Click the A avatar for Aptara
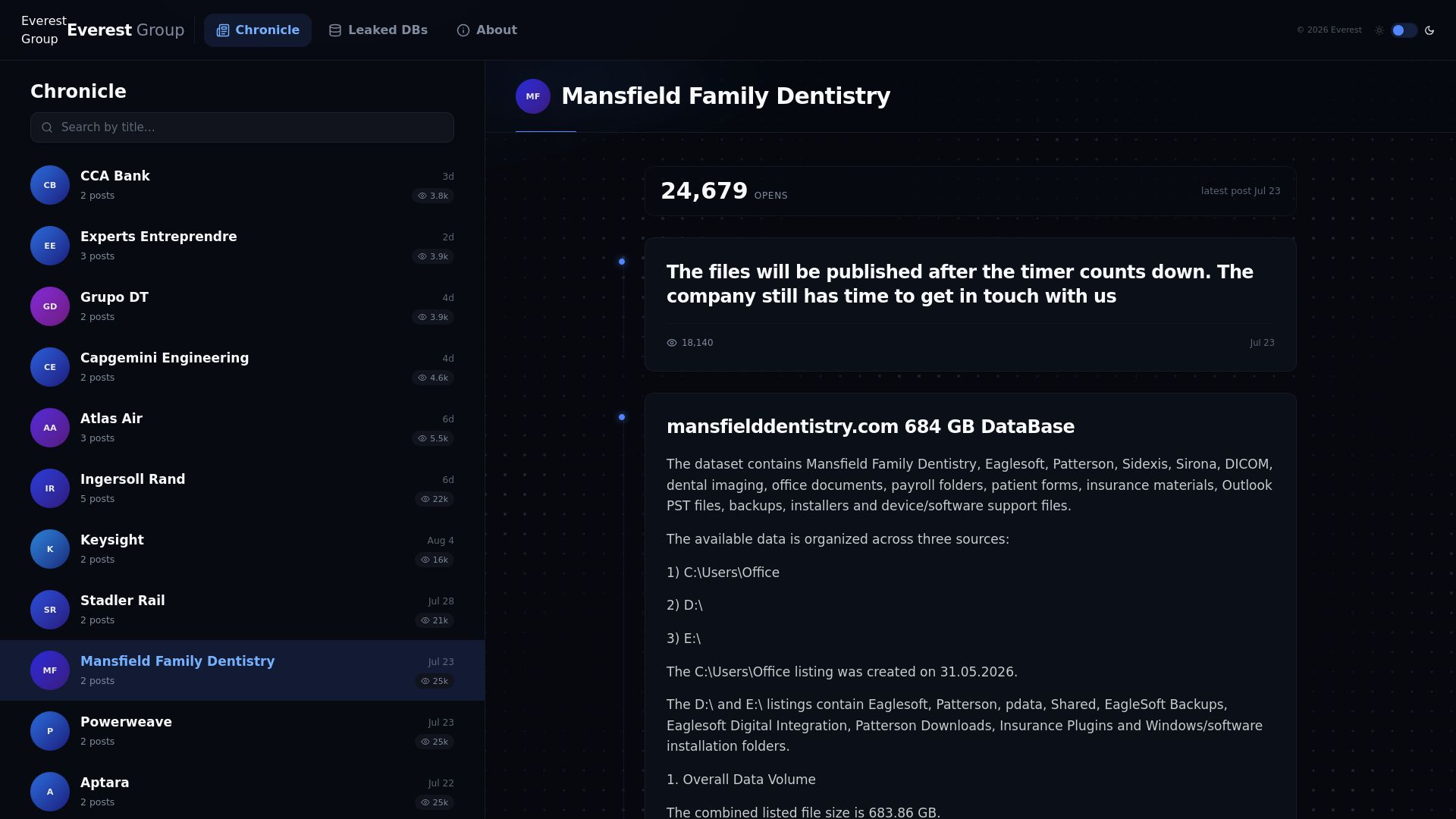The image size is (1456, 819). click(x=50, y=792)
